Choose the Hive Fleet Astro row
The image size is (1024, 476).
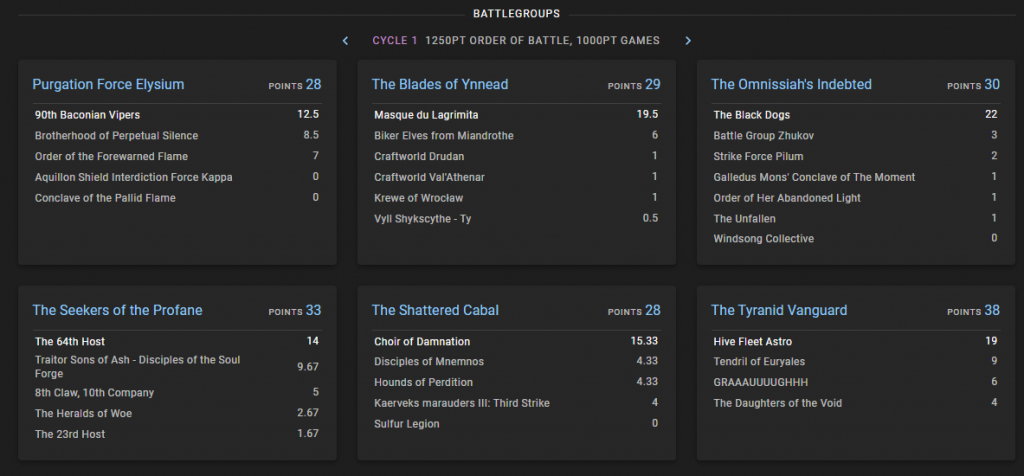tap(752, 342)
